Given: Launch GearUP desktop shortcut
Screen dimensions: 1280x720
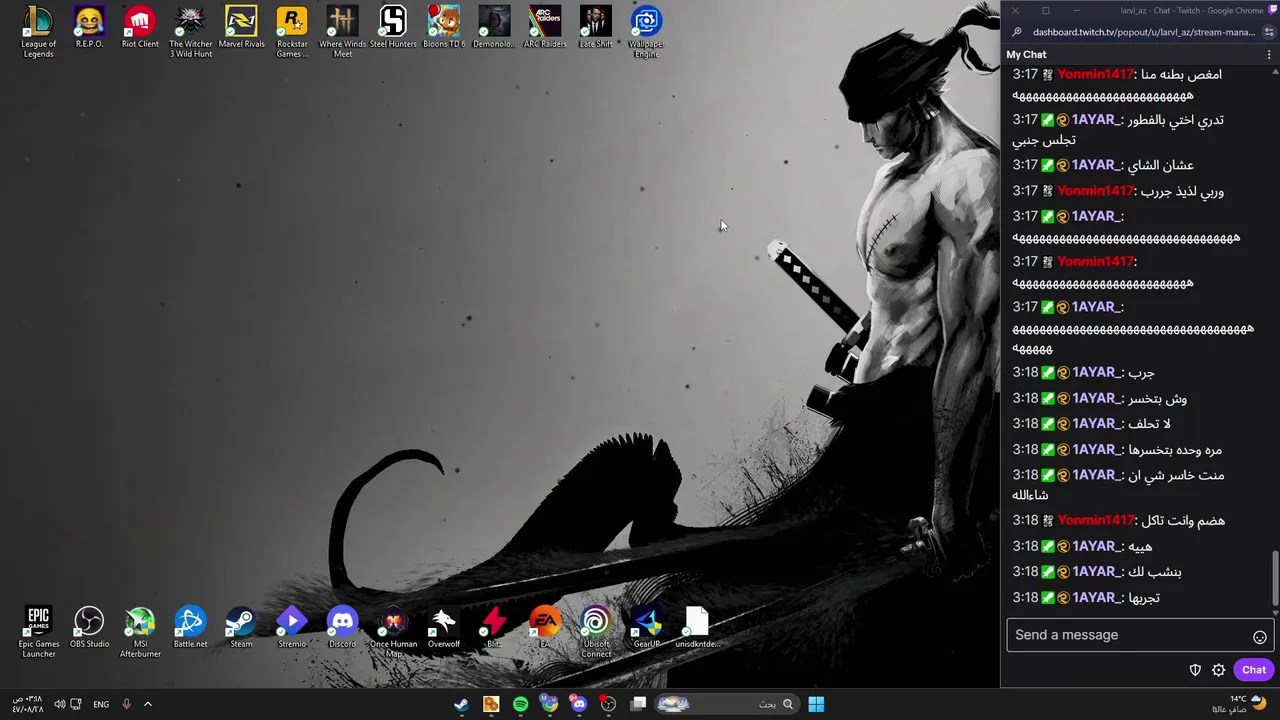Looking at the screenshot, I should (x=646, y=628).
